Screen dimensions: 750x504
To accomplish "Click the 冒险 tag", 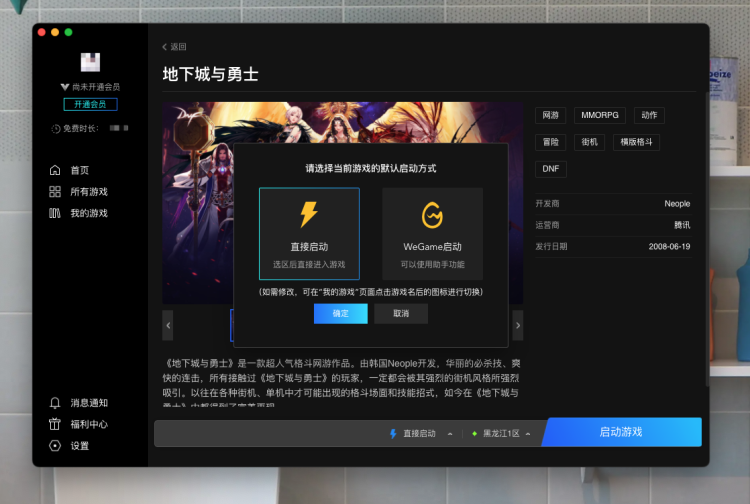I will [x=551, y=142].
